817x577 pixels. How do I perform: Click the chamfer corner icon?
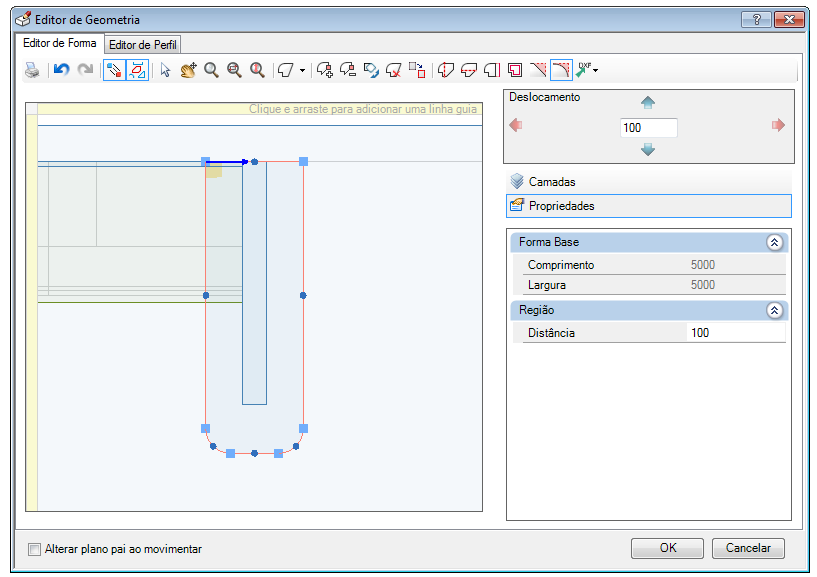[x=538, y=70]
